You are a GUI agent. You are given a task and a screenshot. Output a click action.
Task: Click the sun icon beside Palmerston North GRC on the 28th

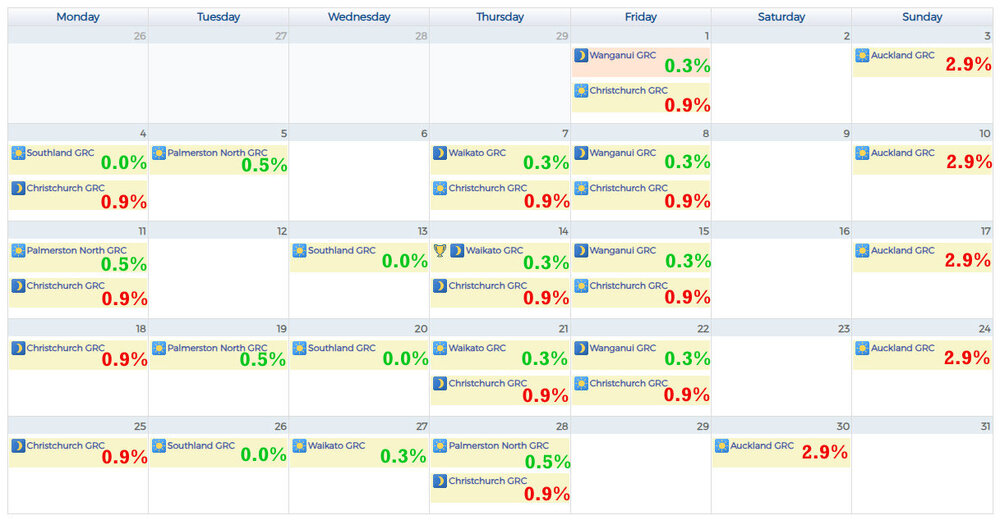pyautogui.click(x=440, y=446)
